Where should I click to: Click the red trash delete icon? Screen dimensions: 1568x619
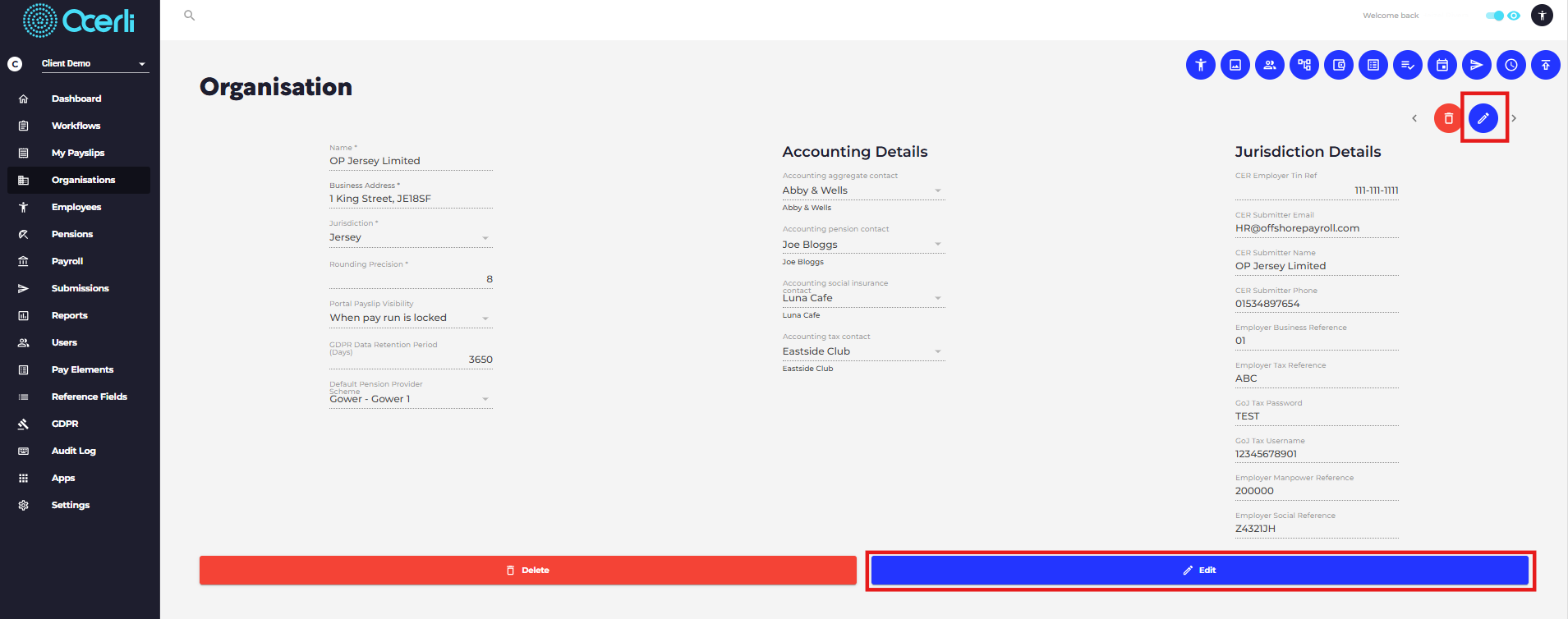coord(1448,118)
